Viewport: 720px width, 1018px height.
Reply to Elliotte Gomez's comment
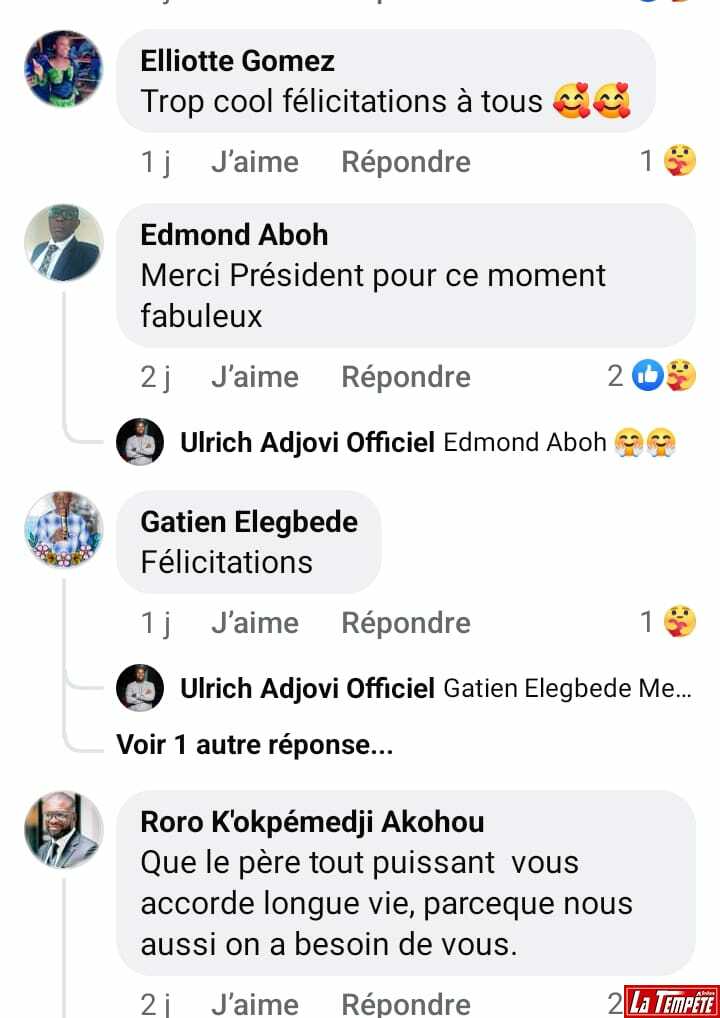(x=406, y=162)
